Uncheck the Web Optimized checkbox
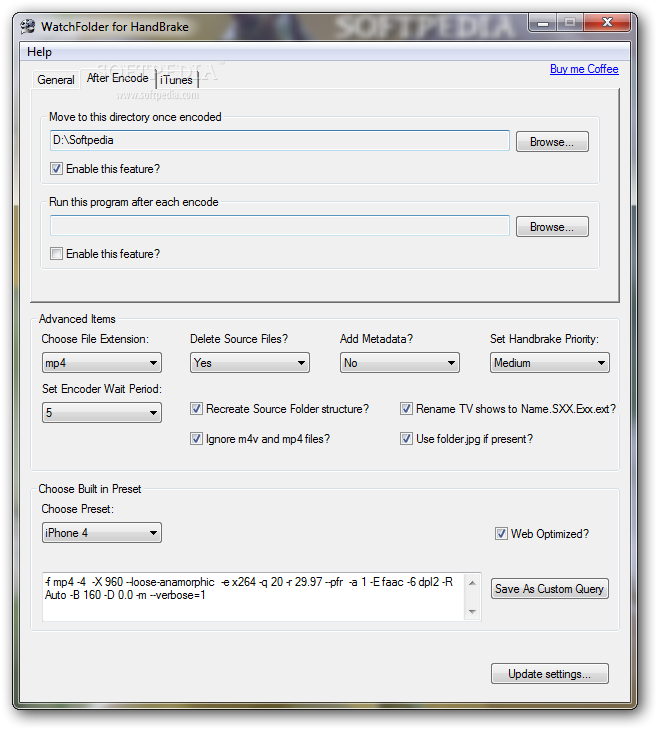Viewport: 658px width, 730px height. pos(501,534)
